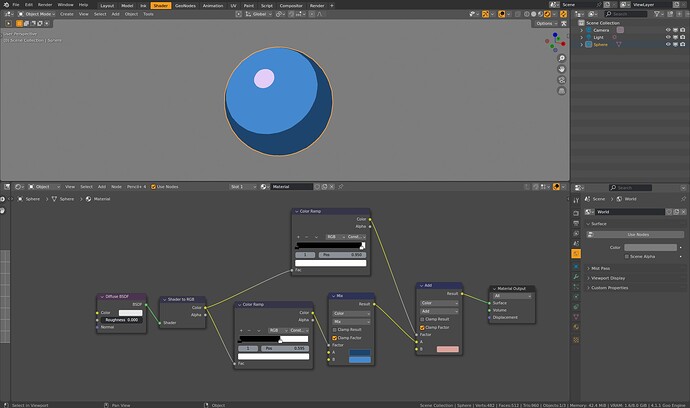The height and width of the screenshot is (408, 690).
Task: Select wireframe viewport shading mode
Action: 527,14
